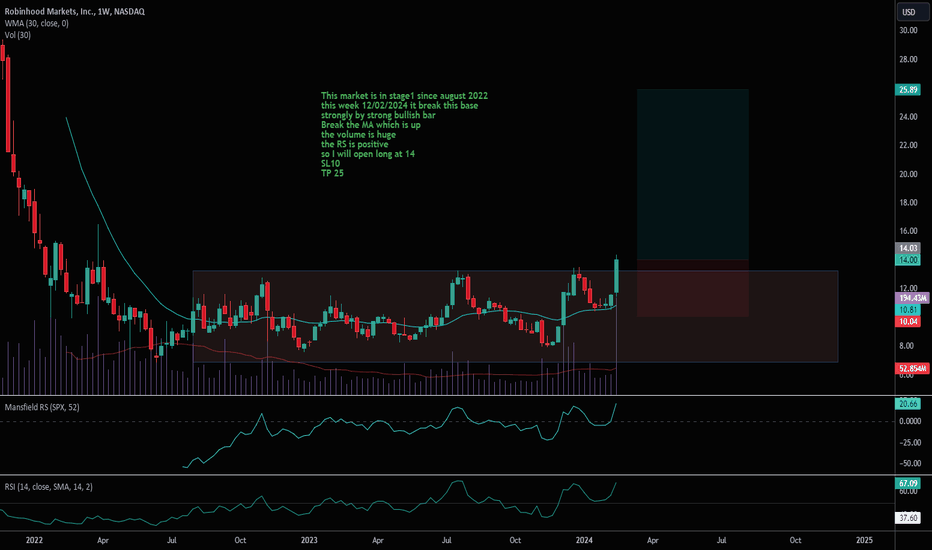The width and height of the screenshot is (932, 550).
Task: Click the 20.00 price axis label
Action: click(908, 174)
